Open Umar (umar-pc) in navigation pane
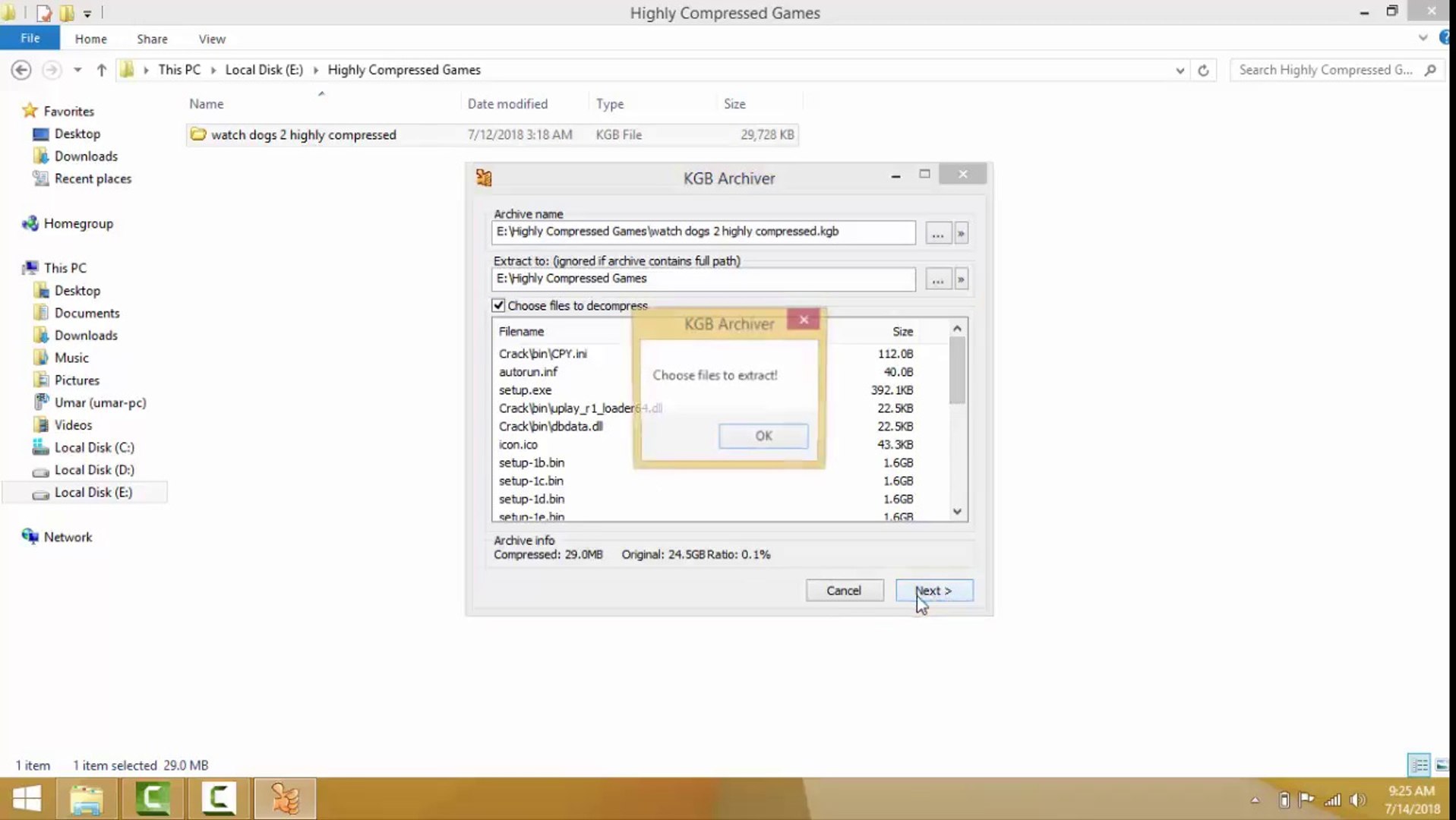 click(99, 403)
